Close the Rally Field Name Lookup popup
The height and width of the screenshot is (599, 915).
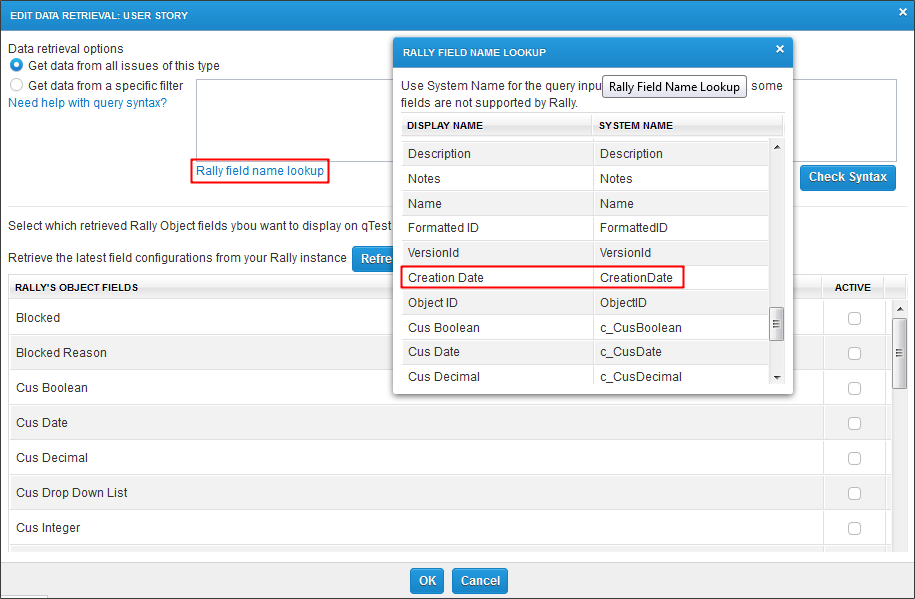tap(780, 49)
